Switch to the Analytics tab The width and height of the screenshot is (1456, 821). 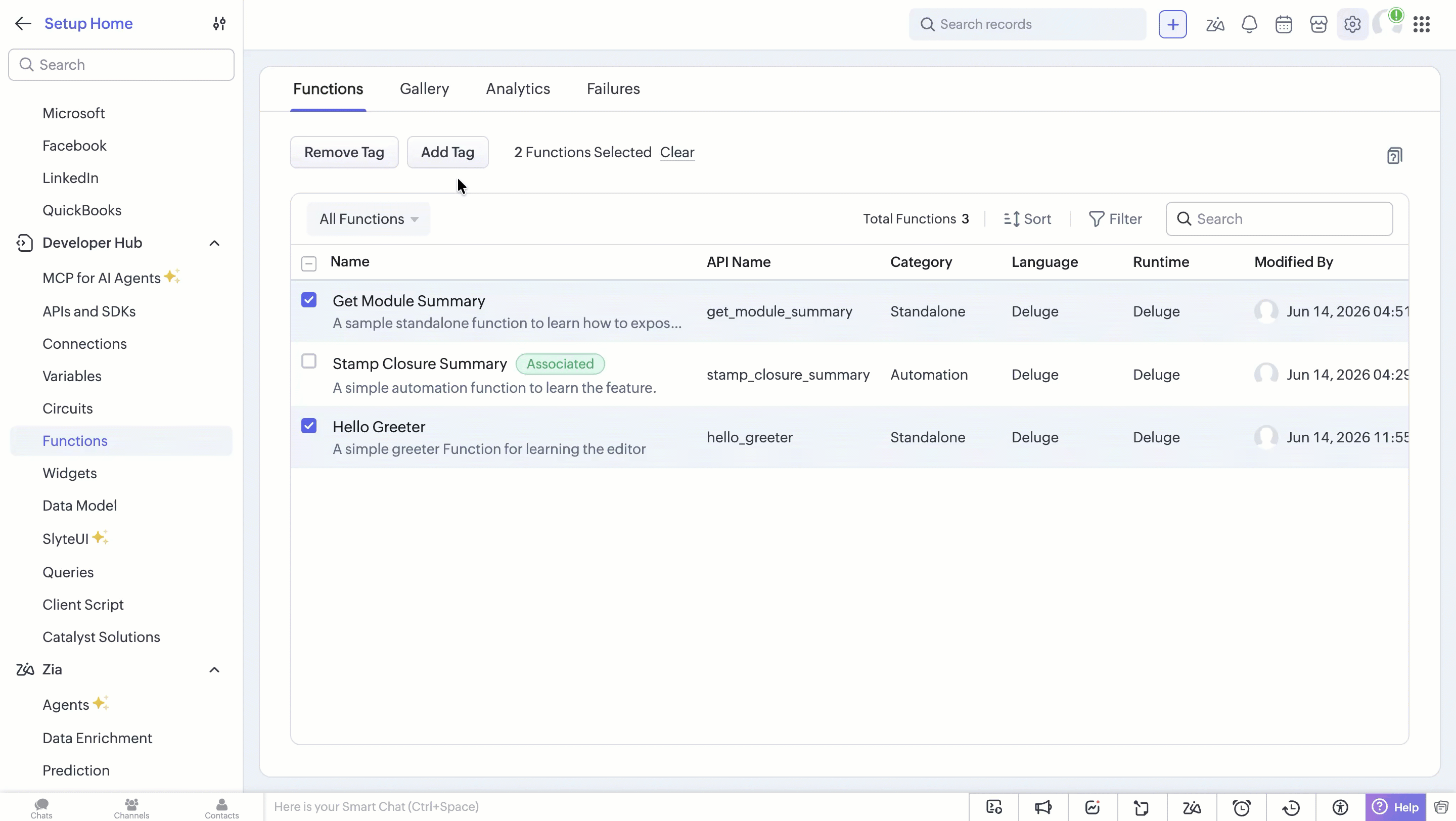coord(518,88)
